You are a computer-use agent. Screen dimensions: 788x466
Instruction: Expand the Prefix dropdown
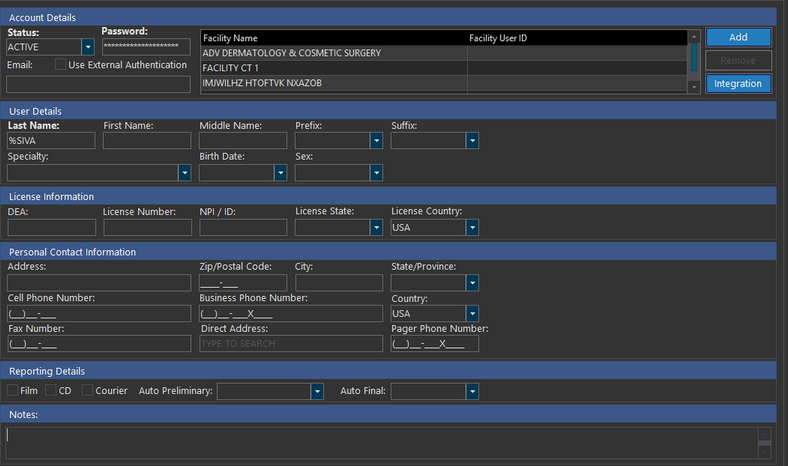pyautogui.click(x=376, y=142)
